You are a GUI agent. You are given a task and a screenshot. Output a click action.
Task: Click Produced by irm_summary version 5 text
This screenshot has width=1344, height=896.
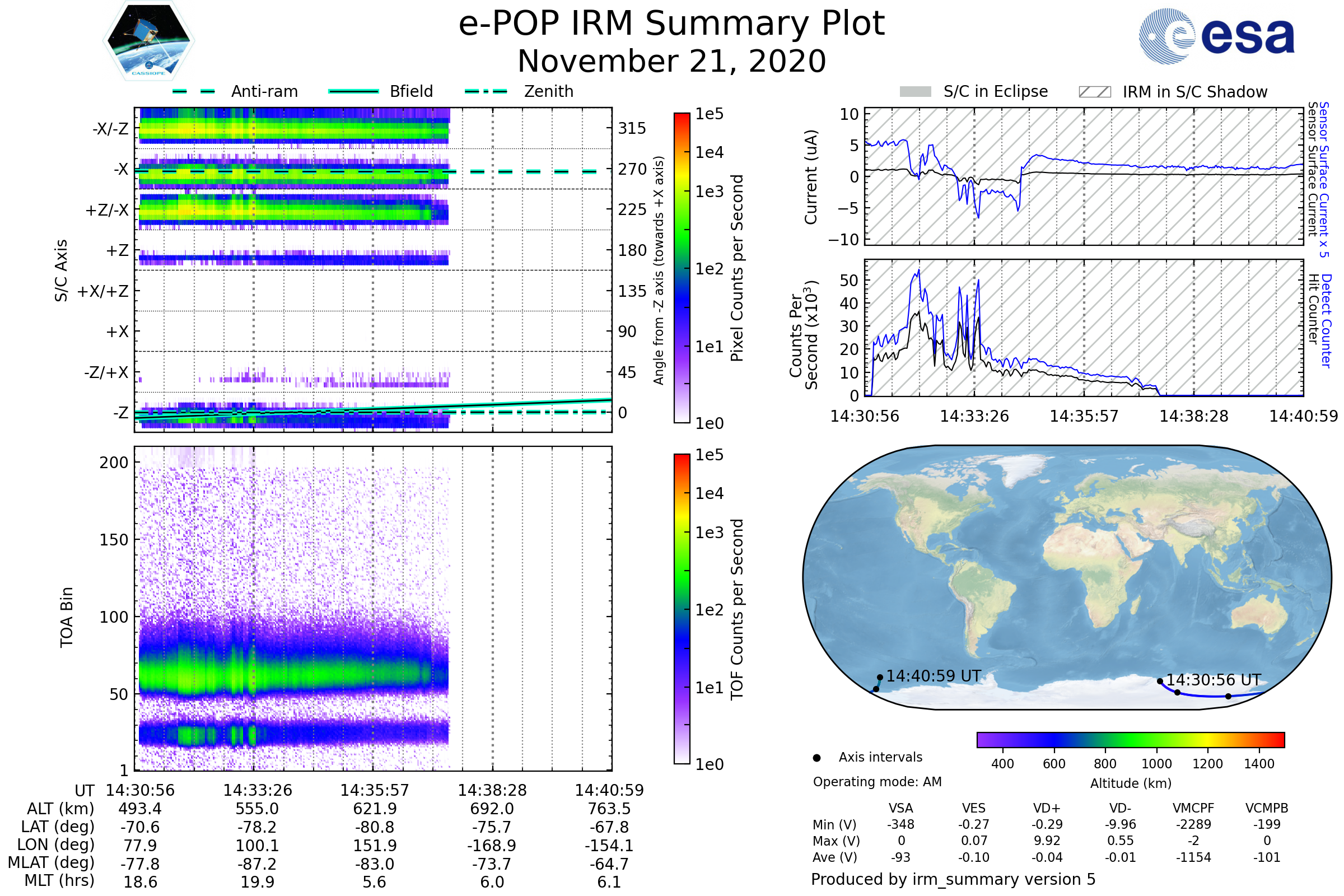point(953,879)
